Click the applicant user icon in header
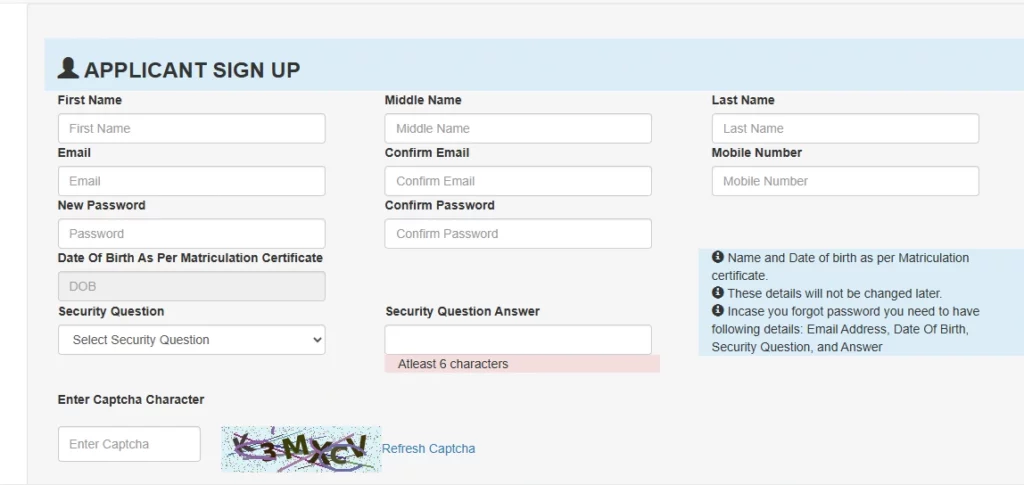 click(68, 69)
